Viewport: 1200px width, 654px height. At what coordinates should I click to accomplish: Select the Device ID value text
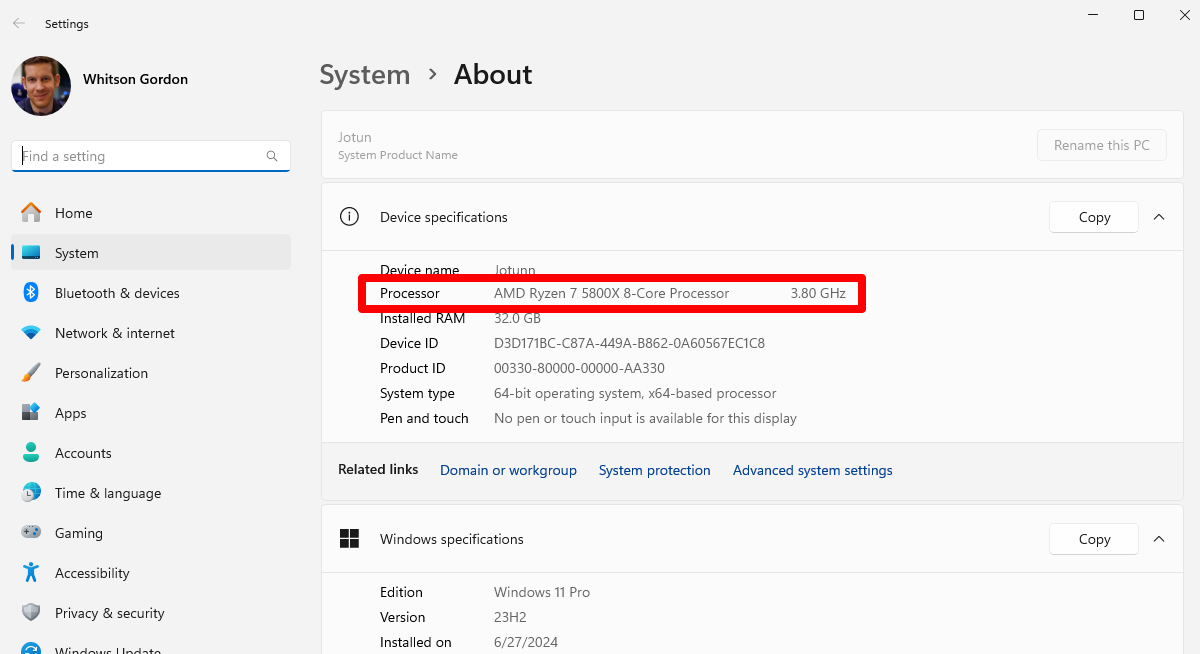click(629, 343)
